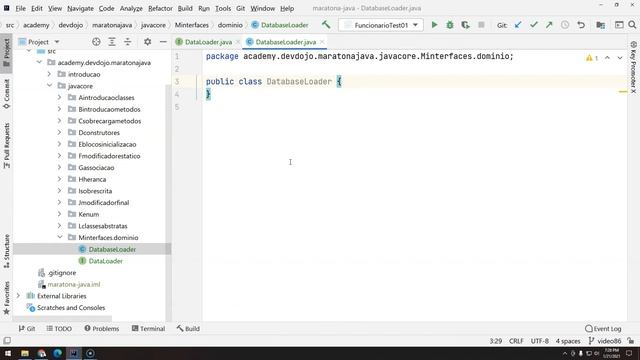The image size is (640, 360).
Task: Open Edge browser from taskbar
Action: [x=58, y=353]
